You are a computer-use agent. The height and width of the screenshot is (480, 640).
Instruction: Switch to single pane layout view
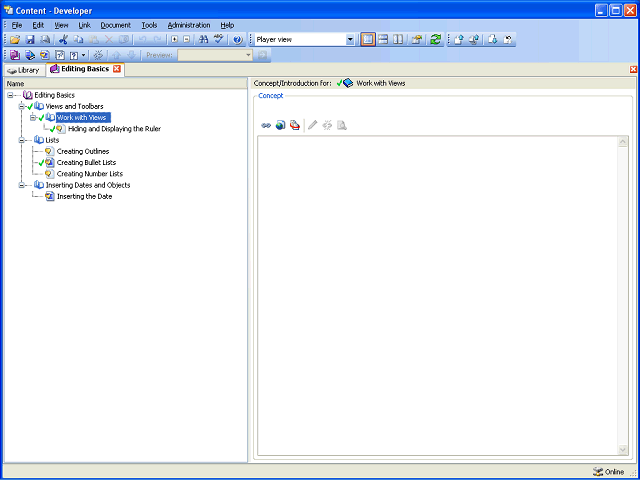[368, 40]
